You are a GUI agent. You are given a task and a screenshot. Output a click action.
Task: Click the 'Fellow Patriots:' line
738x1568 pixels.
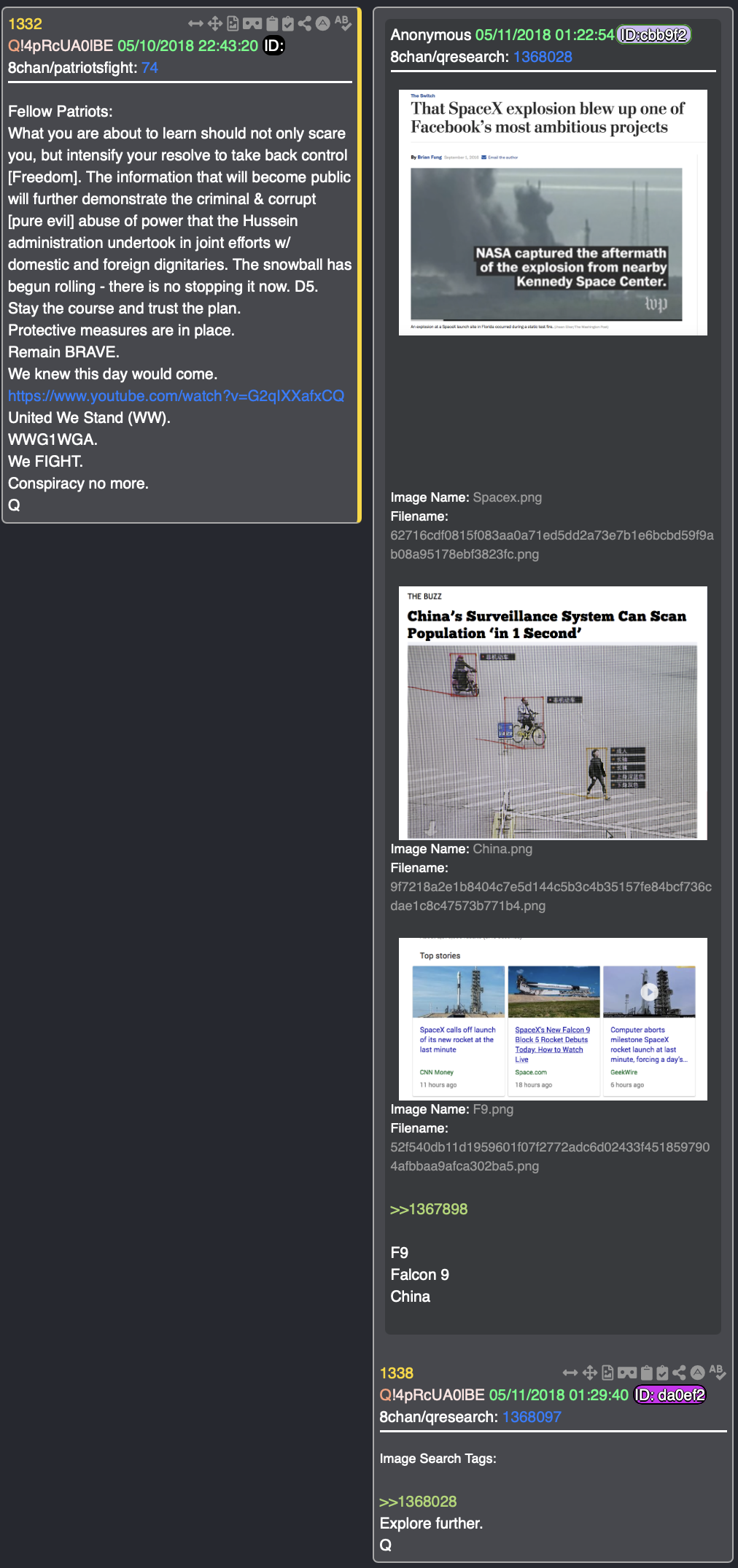(61, 112)
